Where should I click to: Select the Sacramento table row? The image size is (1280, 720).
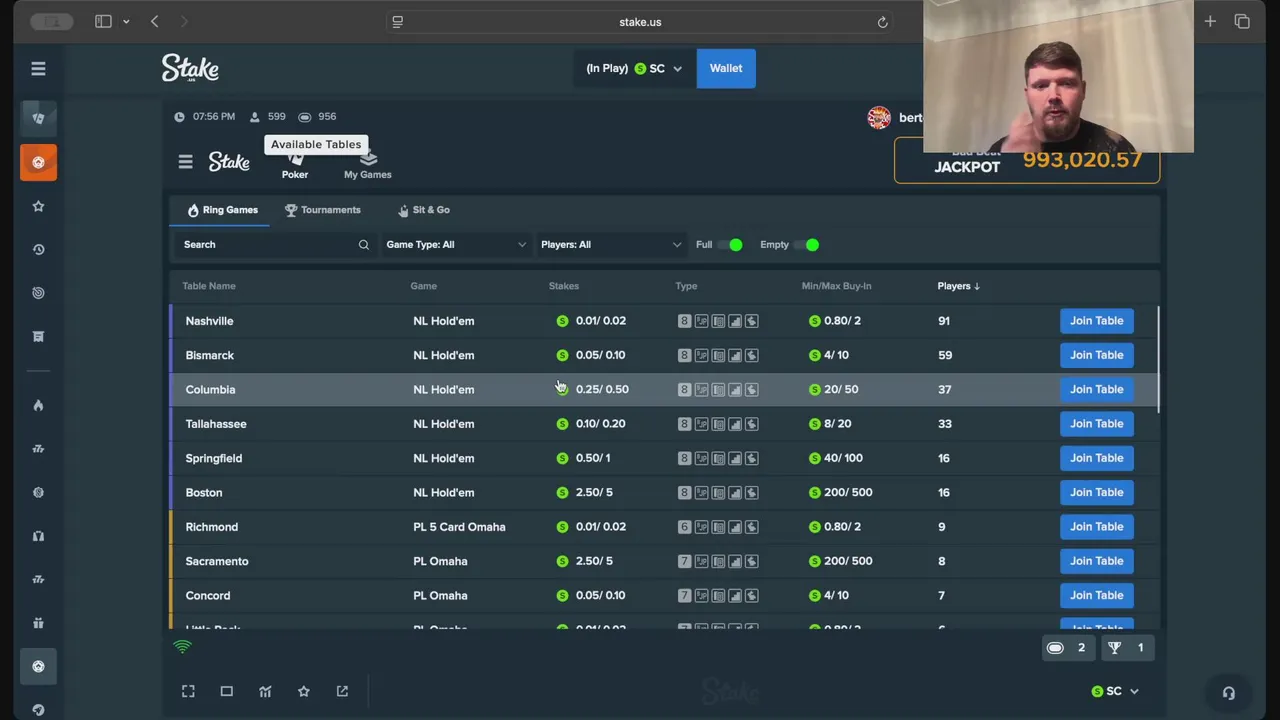tap(664, 561)
